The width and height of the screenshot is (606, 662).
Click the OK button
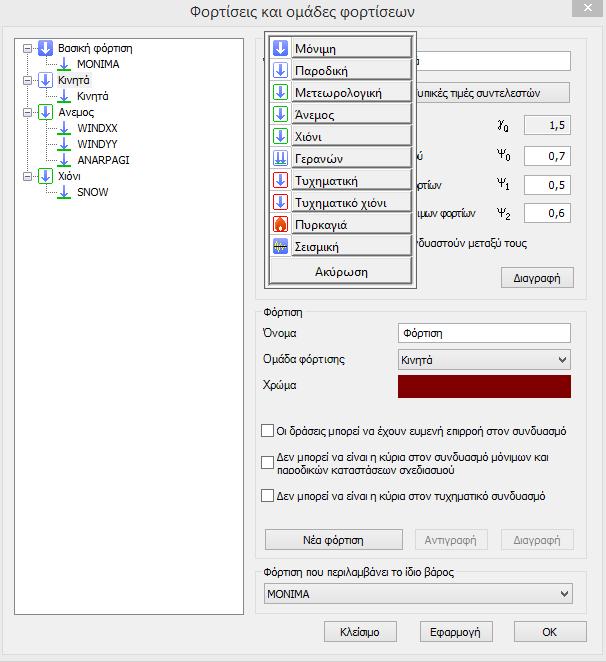tap(550, 632)
